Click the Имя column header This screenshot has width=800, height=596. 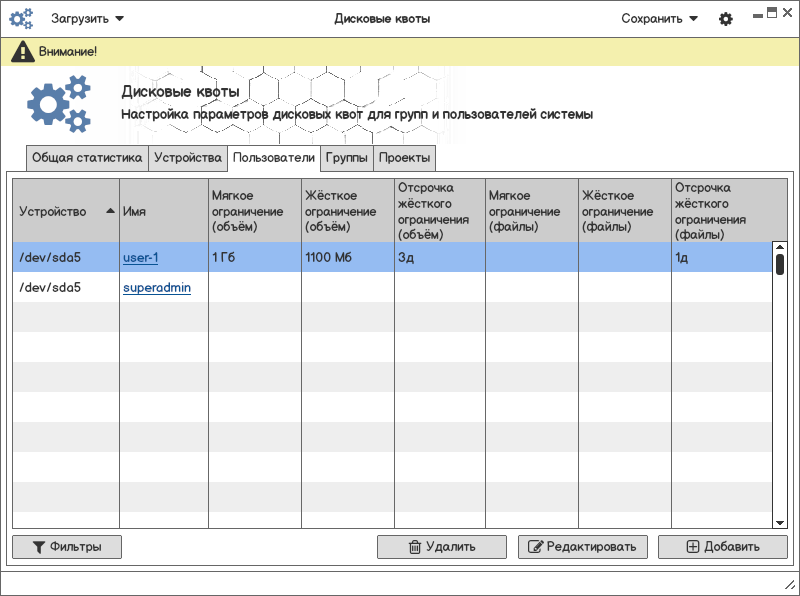click(x=164, y=211)
